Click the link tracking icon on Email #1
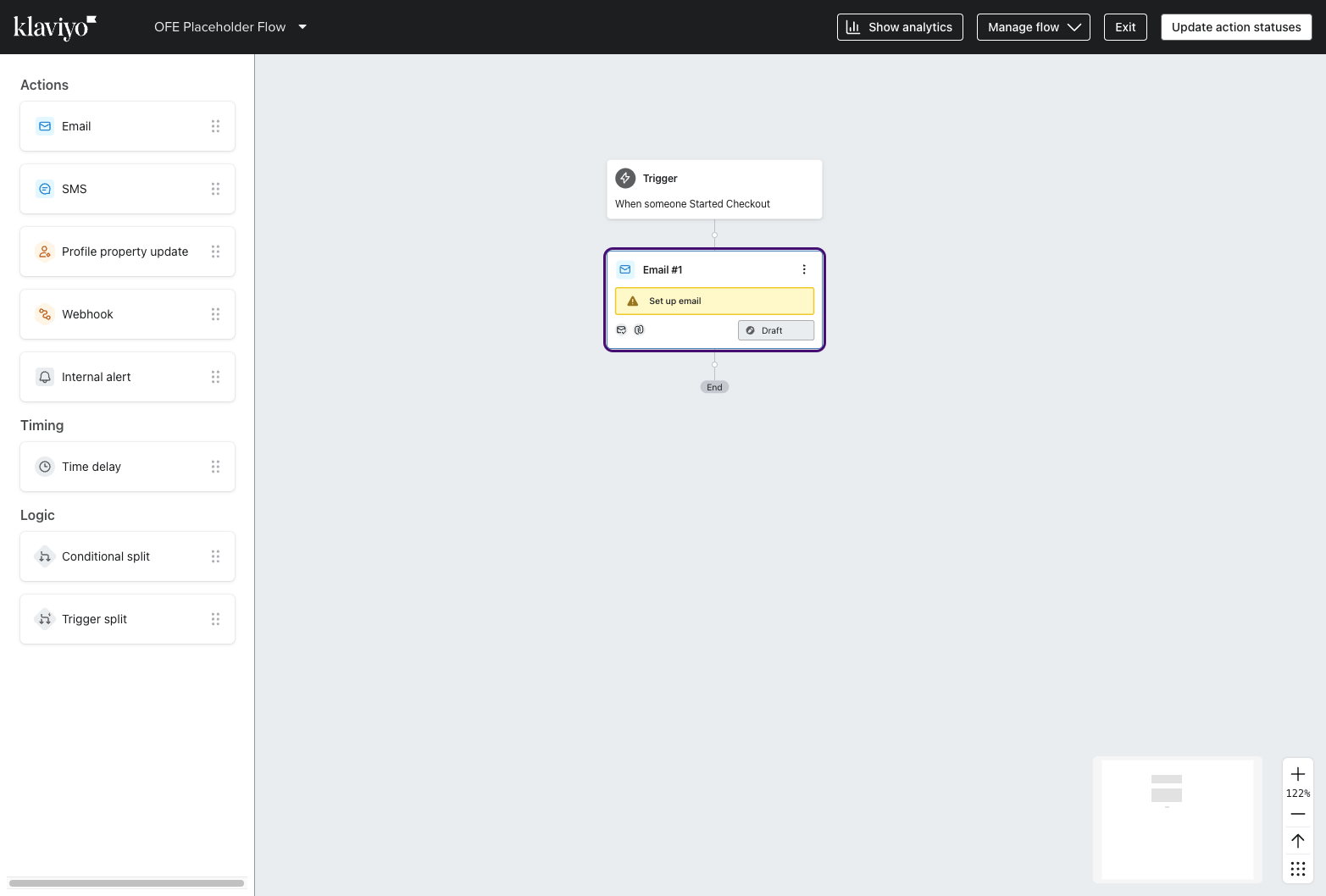This screenshot has height=896, width=1326. (639, 329)
